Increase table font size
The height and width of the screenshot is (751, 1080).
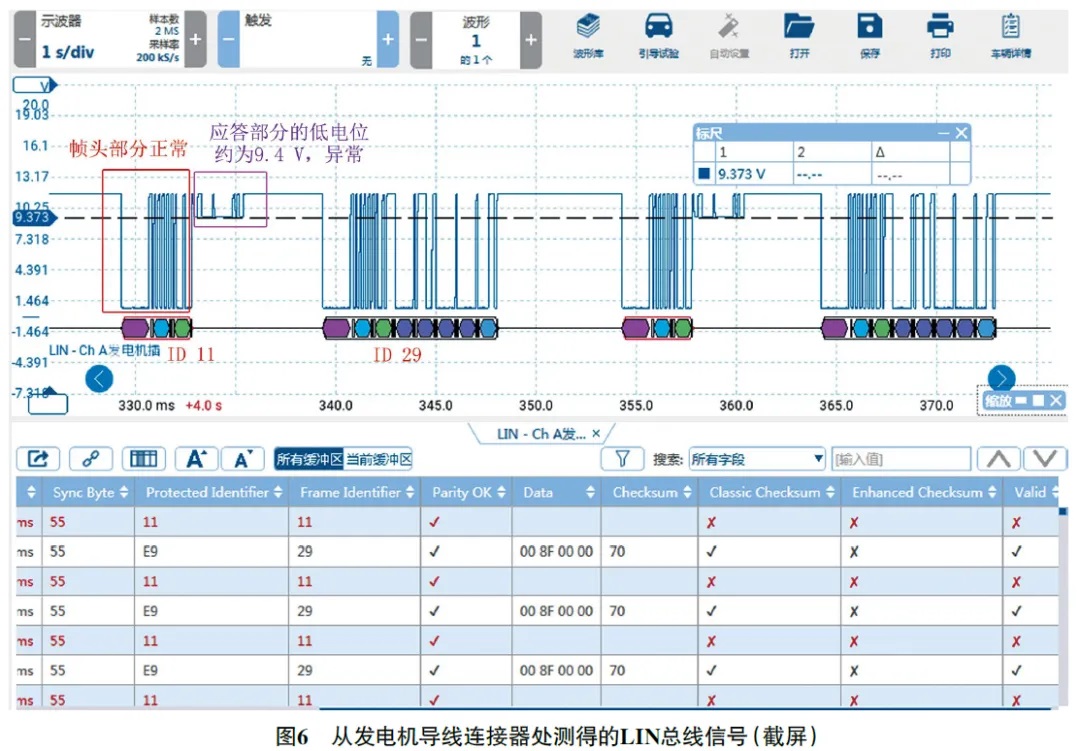[x=197, y=459]
